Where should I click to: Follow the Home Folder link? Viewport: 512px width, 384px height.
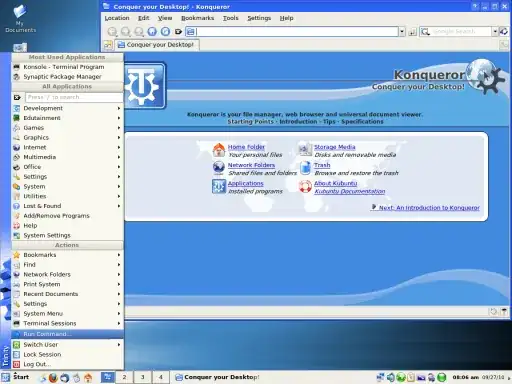click(246, 147)
